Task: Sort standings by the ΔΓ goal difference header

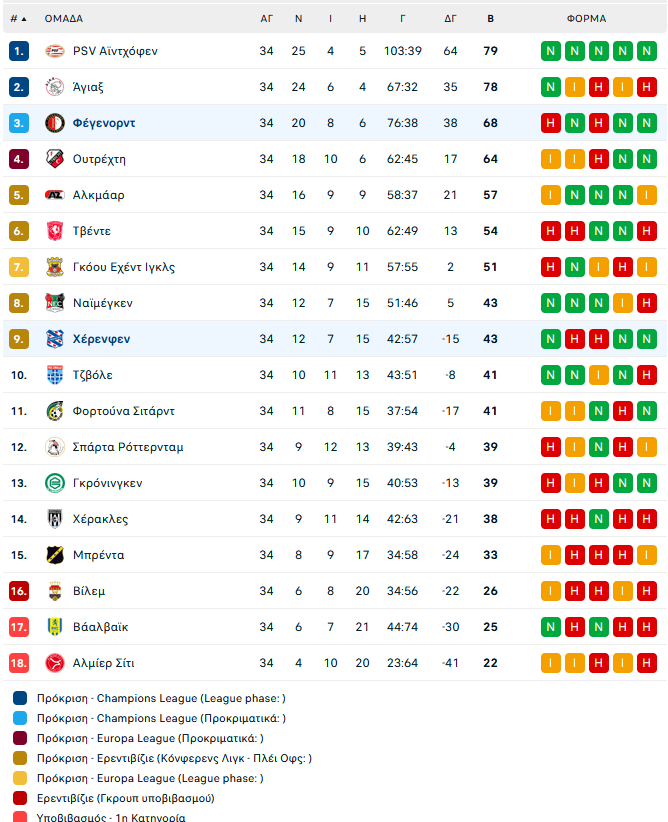Action: pos(451,19)
